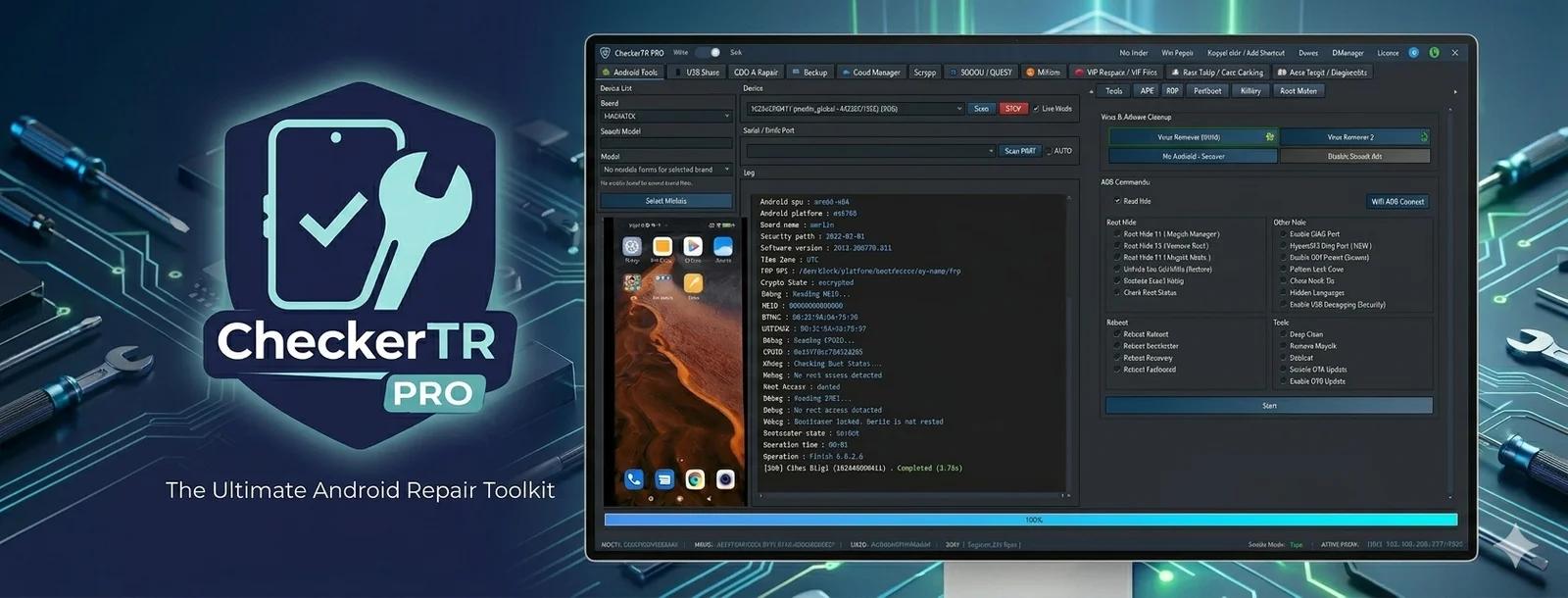
Task: Click the green round icon in title bar
Action: 1434,53
